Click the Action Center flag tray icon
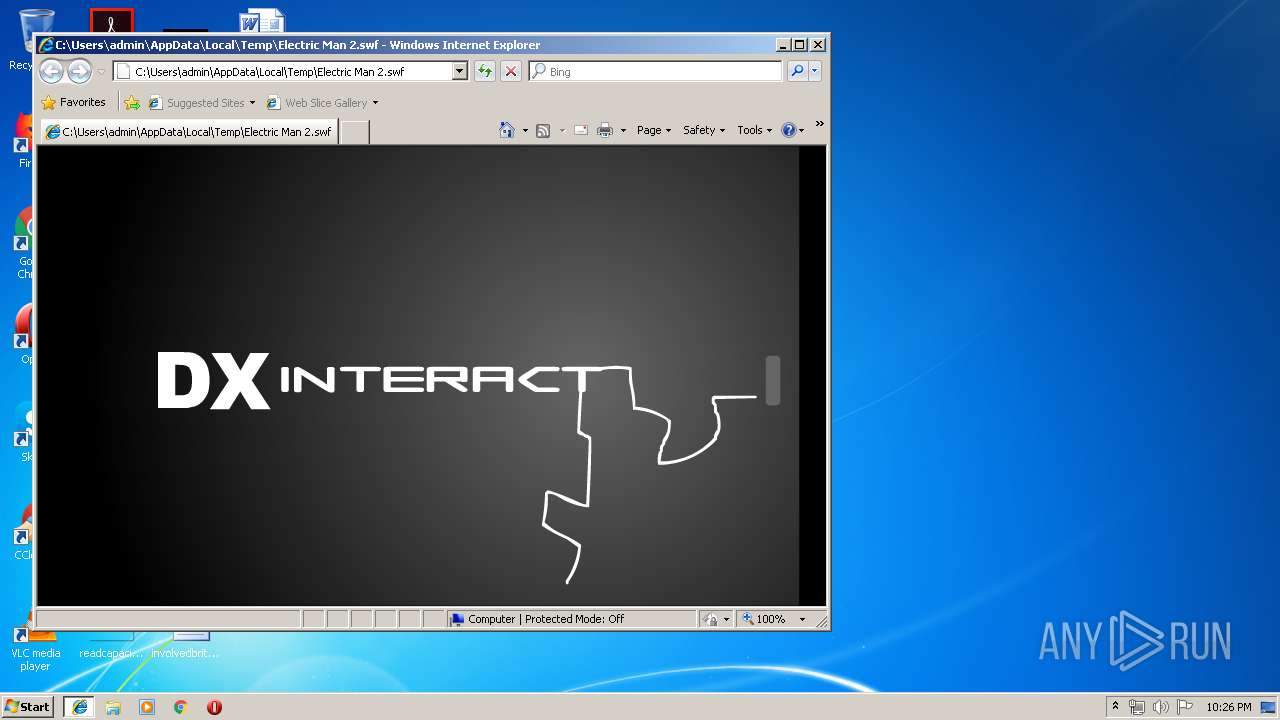This screenshot has height=720, width=1280. point(1183,707)
